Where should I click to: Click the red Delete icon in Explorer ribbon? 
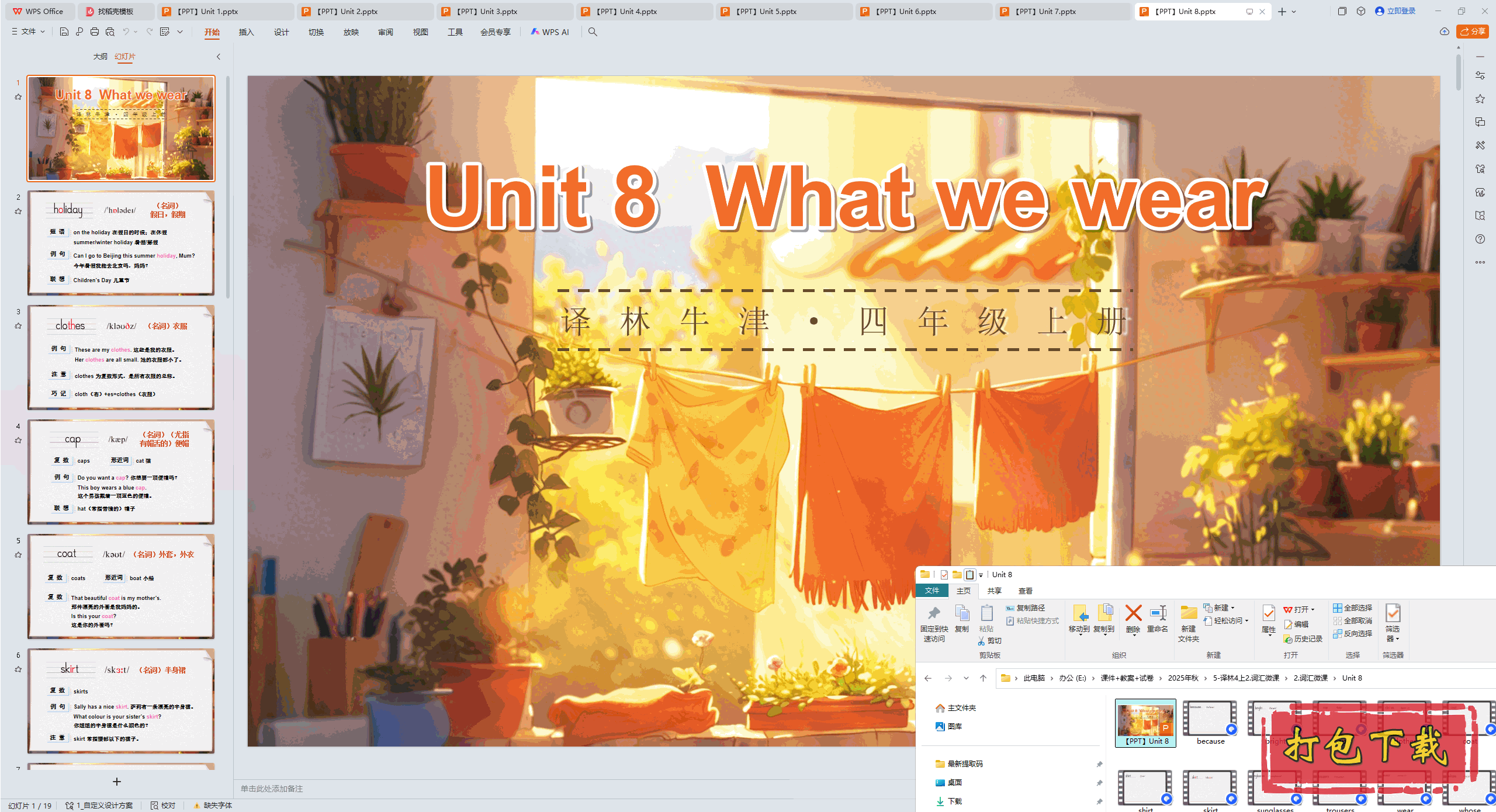pyautogui.click(x=1133, y=616)
